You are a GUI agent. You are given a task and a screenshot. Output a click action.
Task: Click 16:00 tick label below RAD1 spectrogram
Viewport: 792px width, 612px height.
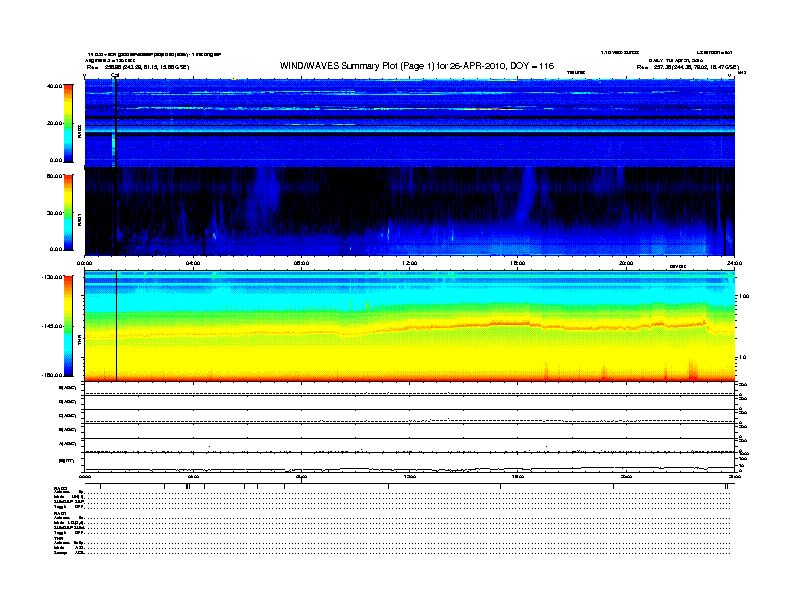518,263
